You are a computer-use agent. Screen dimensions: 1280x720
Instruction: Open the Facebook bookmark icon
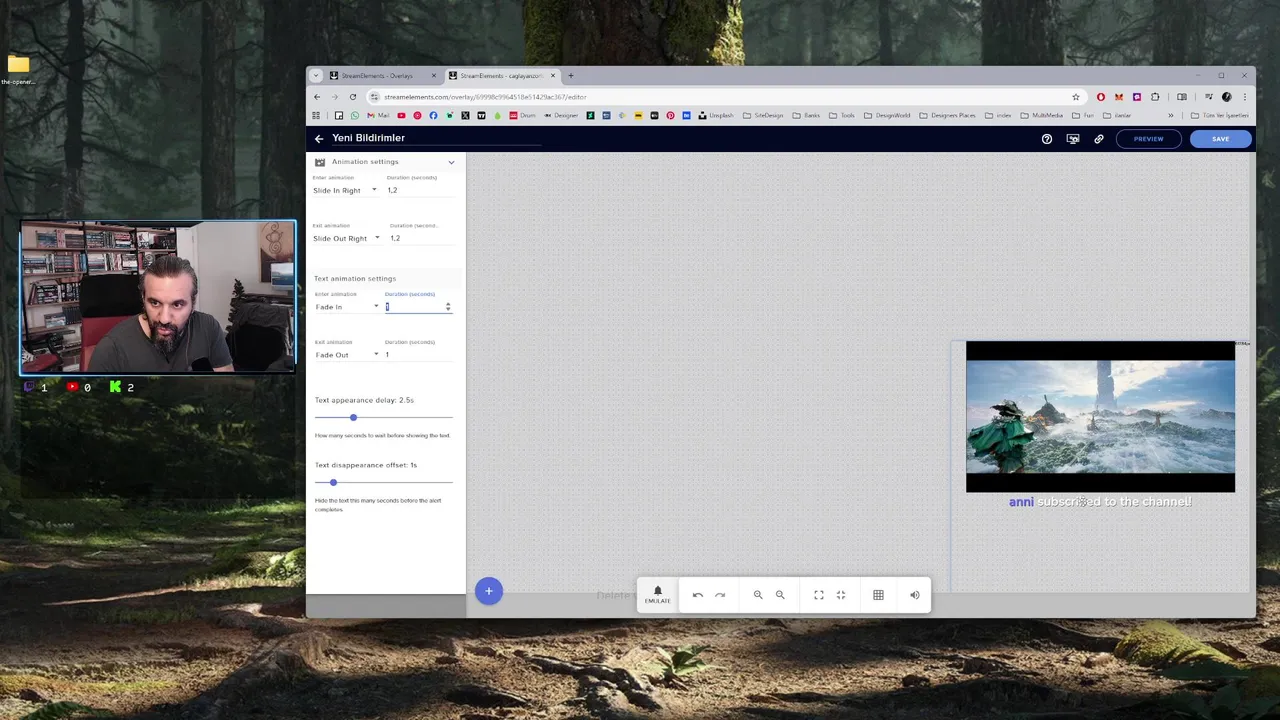pyautogui.click(x=433, y=116)
